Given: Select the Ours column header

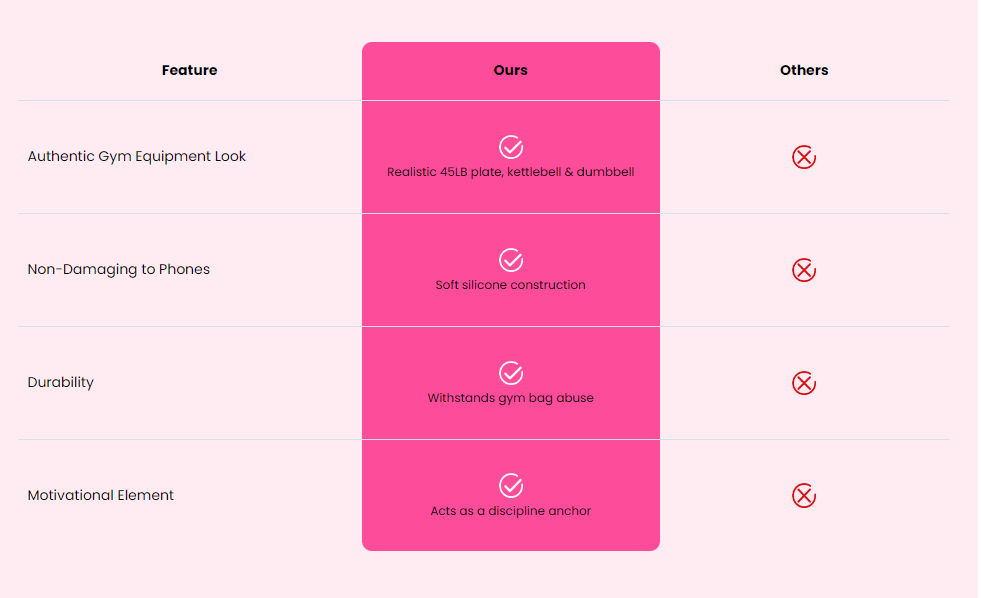Looking at the screenshot, I should click(511, 70).
